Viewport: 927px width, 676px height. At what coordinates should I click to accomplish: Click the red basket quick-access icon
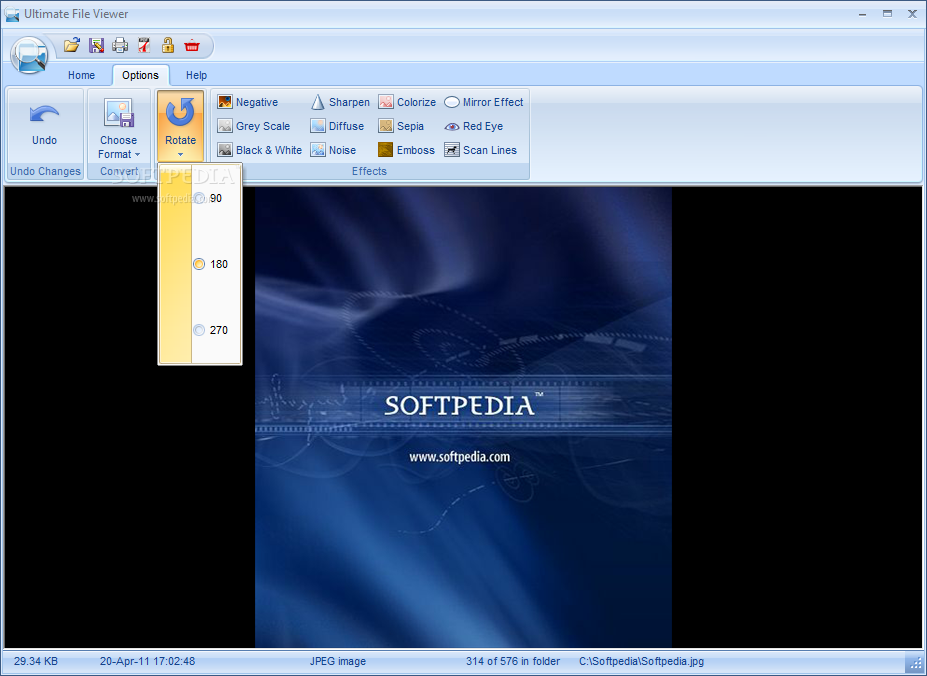click(192, 45)
